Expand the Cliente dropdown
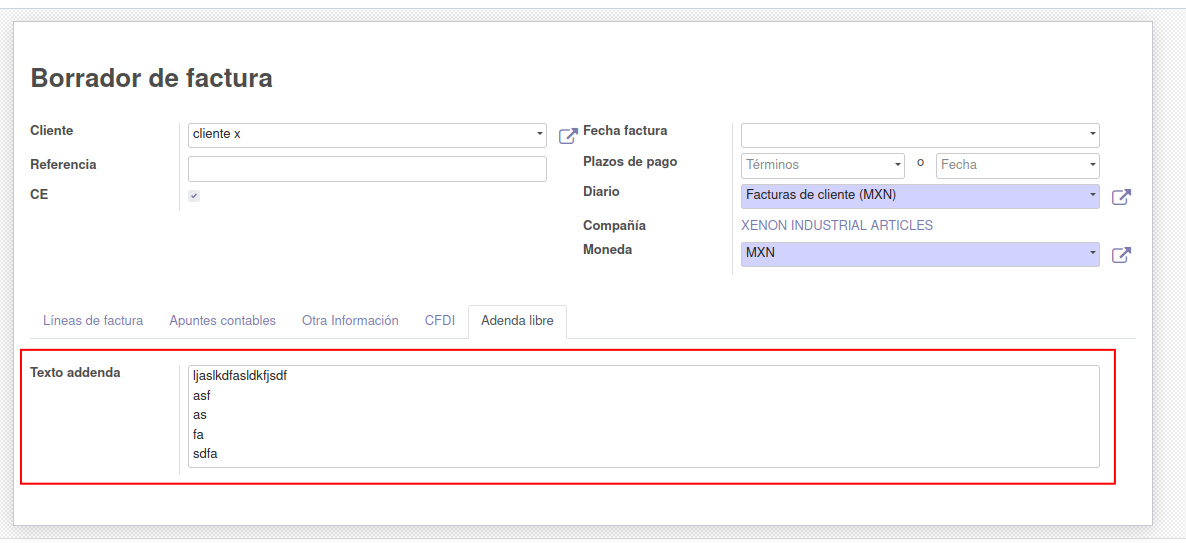This screenshot has width=1186, height=543. click(x=539, y=135)
